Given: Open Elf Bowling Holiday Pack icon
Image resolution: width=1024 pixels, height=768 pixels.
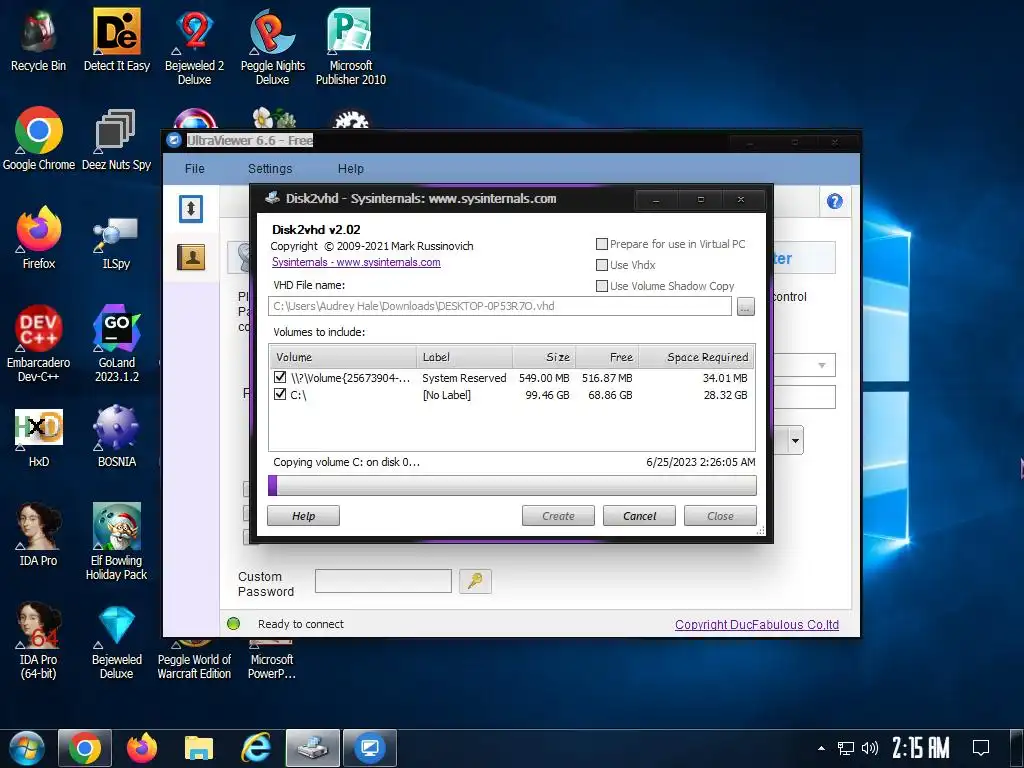Looking at the screenshot, I should tap(116, 541).
